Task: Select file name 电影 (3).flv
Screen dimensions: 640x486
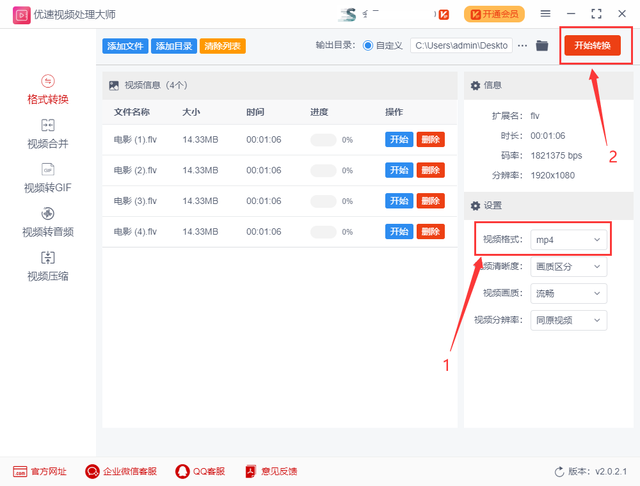Action: [135, 201]
